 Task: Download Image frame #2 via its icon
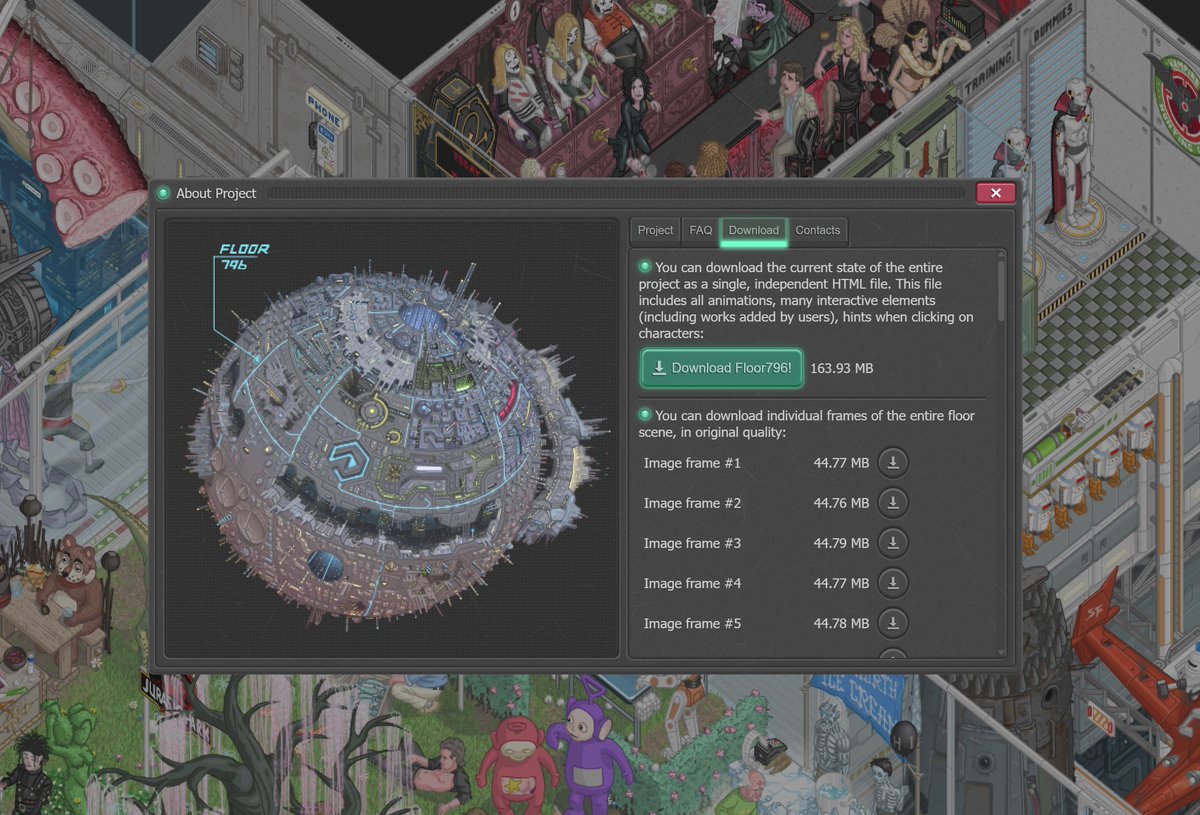point(893,503)
